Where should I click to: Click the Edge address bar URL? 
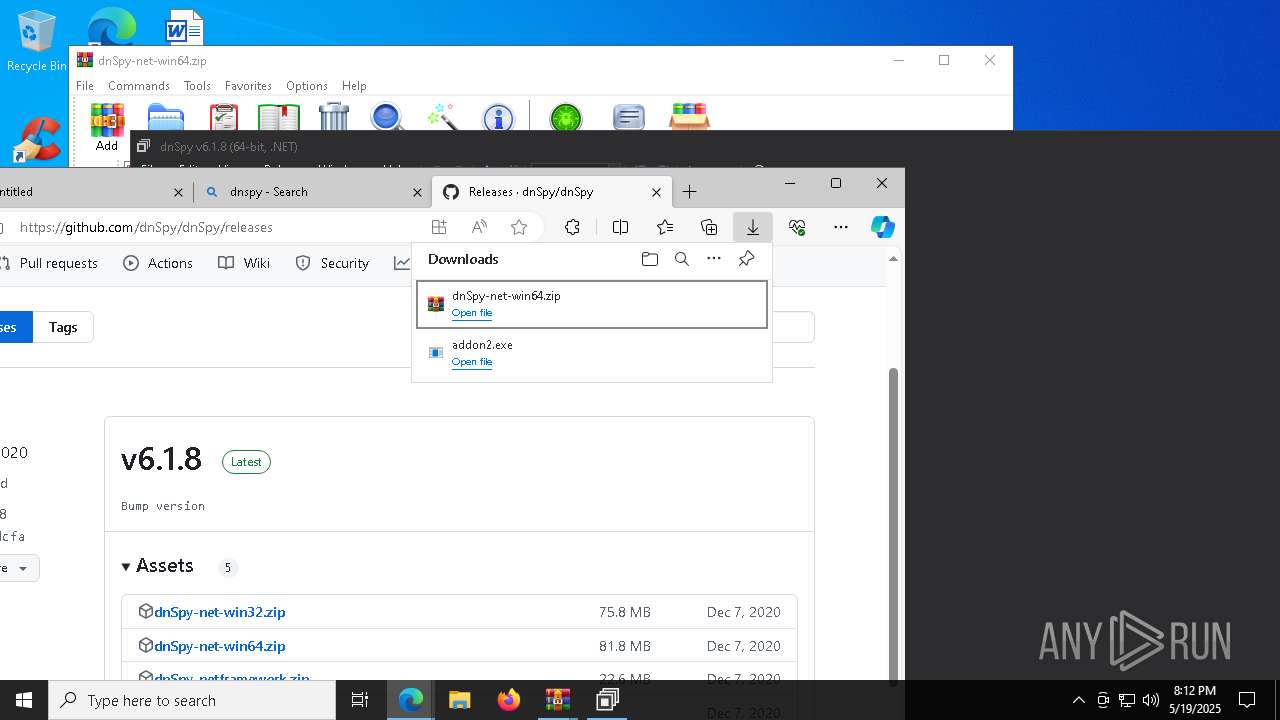(146, 228)
